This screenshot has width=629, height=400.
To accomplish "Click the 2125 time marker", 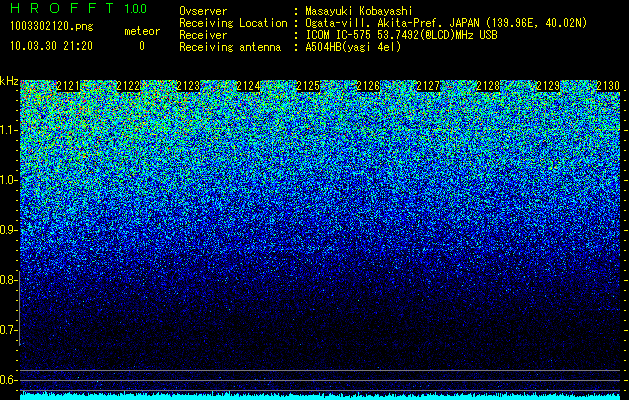I will (x=308, y=86).
